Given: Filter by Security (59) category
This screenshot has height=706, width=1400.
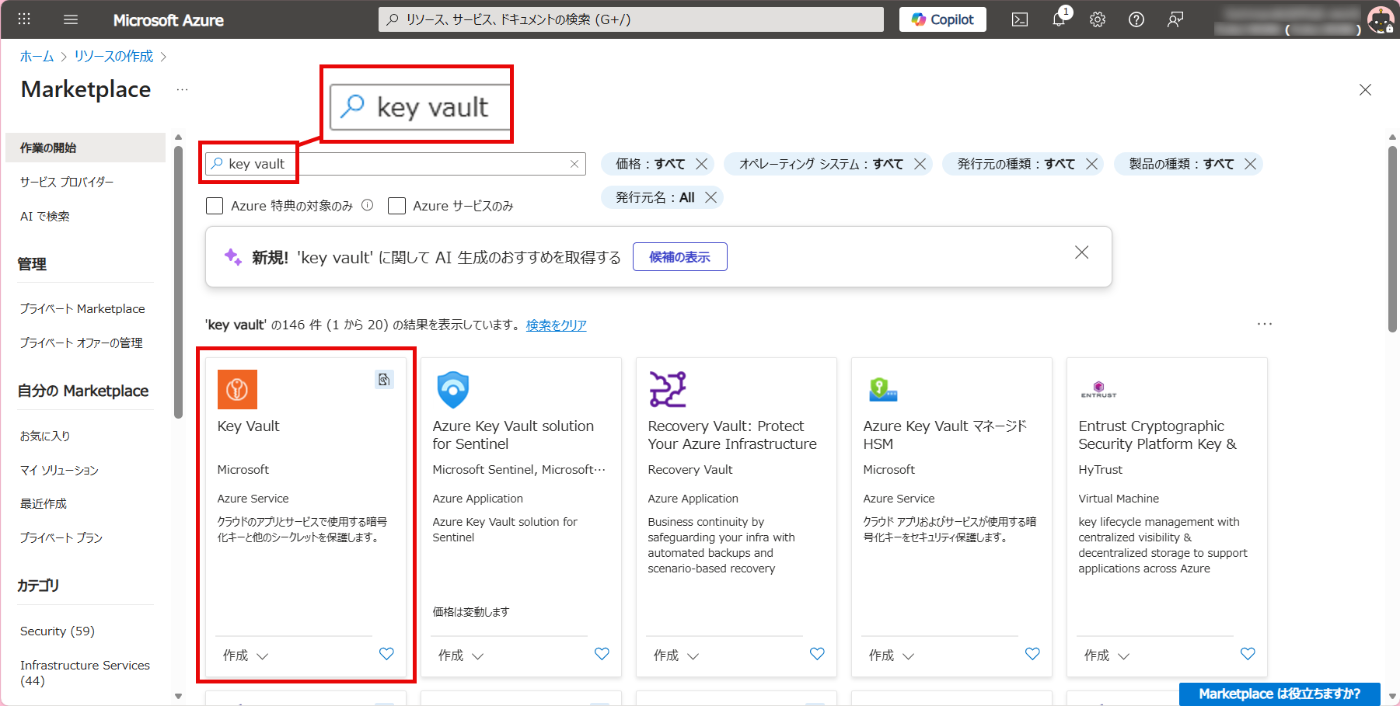Looking at the screenshot, I should [57, 631].
